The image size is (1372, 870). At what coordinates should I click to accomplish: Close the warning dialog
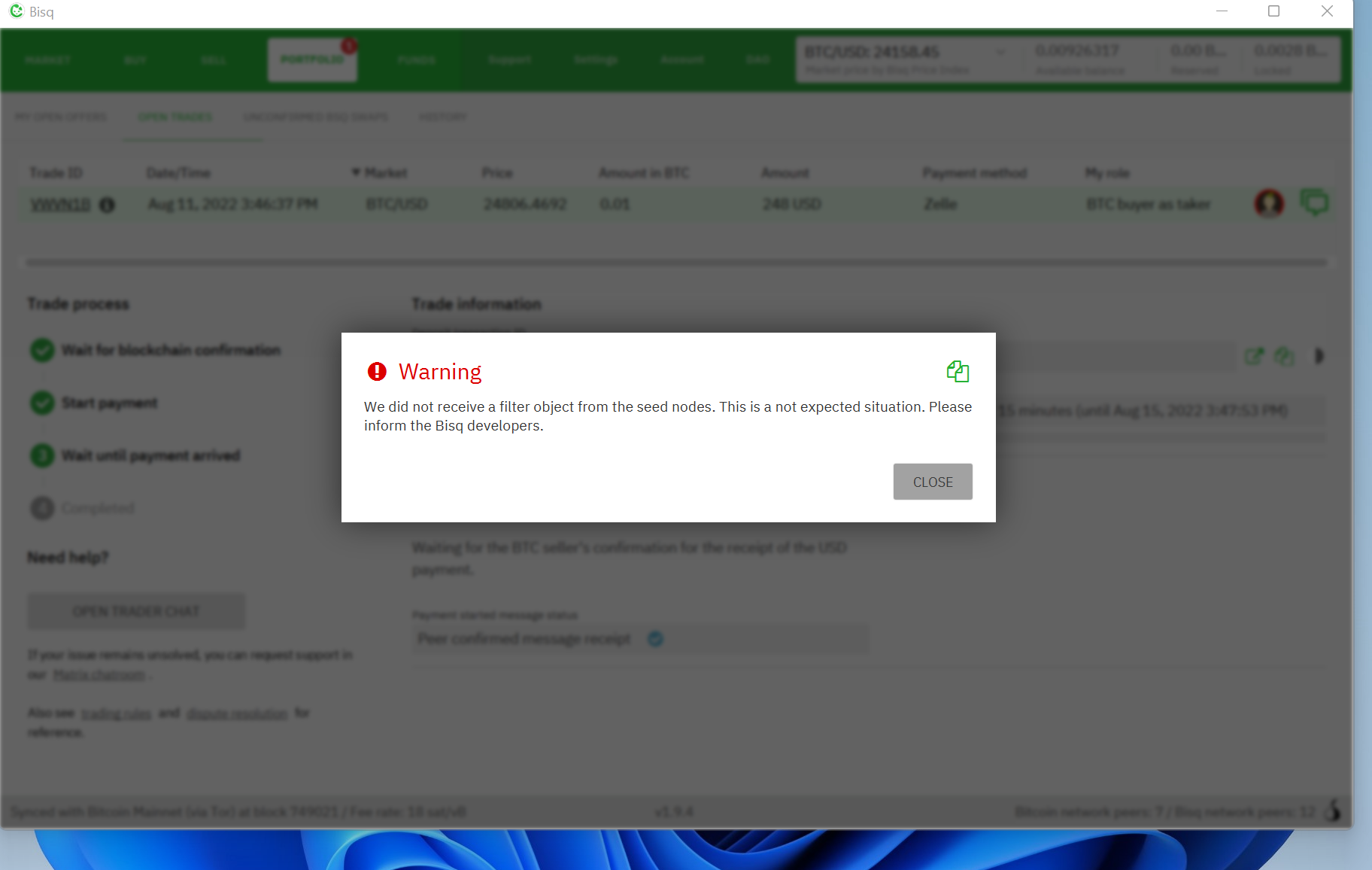point(933,482)
